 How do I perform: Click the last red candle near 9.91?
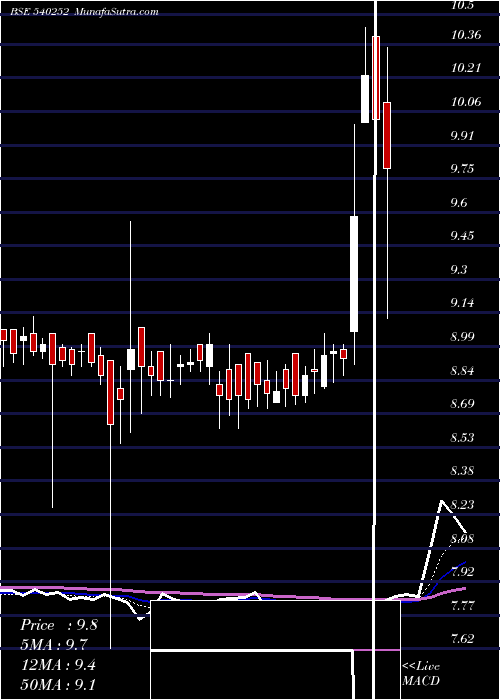pyautogui.click(x=387, y=135)
